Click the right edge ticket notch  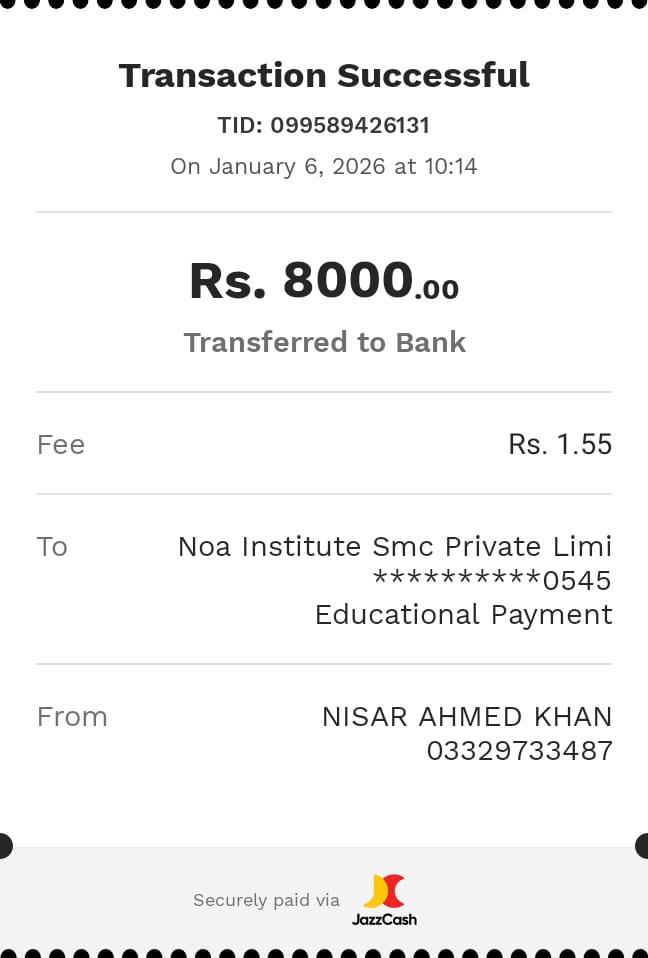click(x=643, y=846)
